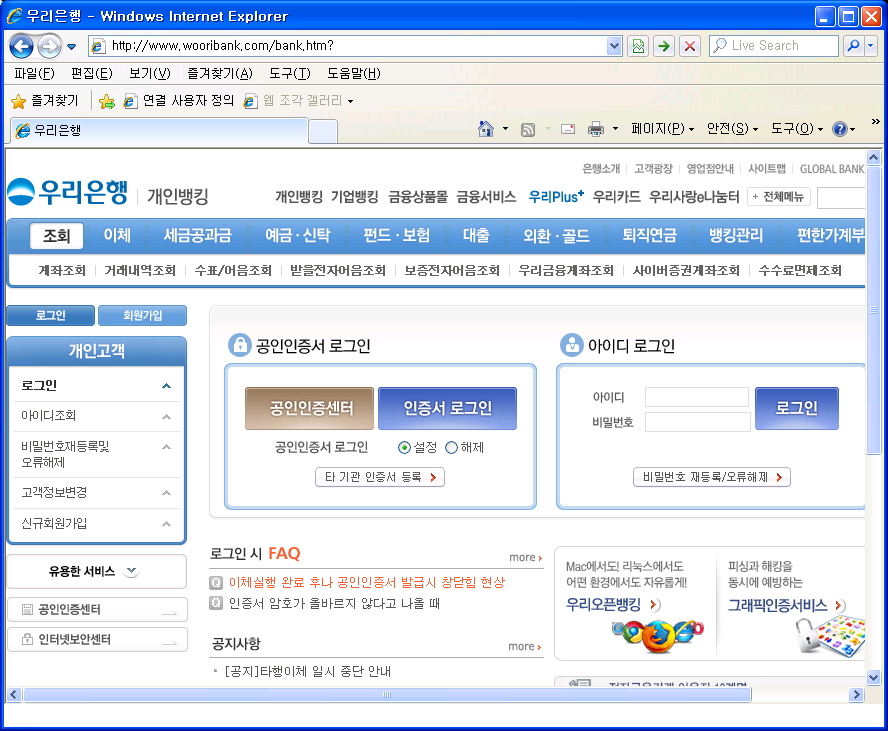Click the Live Search input box
This screenshot has height=731, width=888.
coord(774,45)
